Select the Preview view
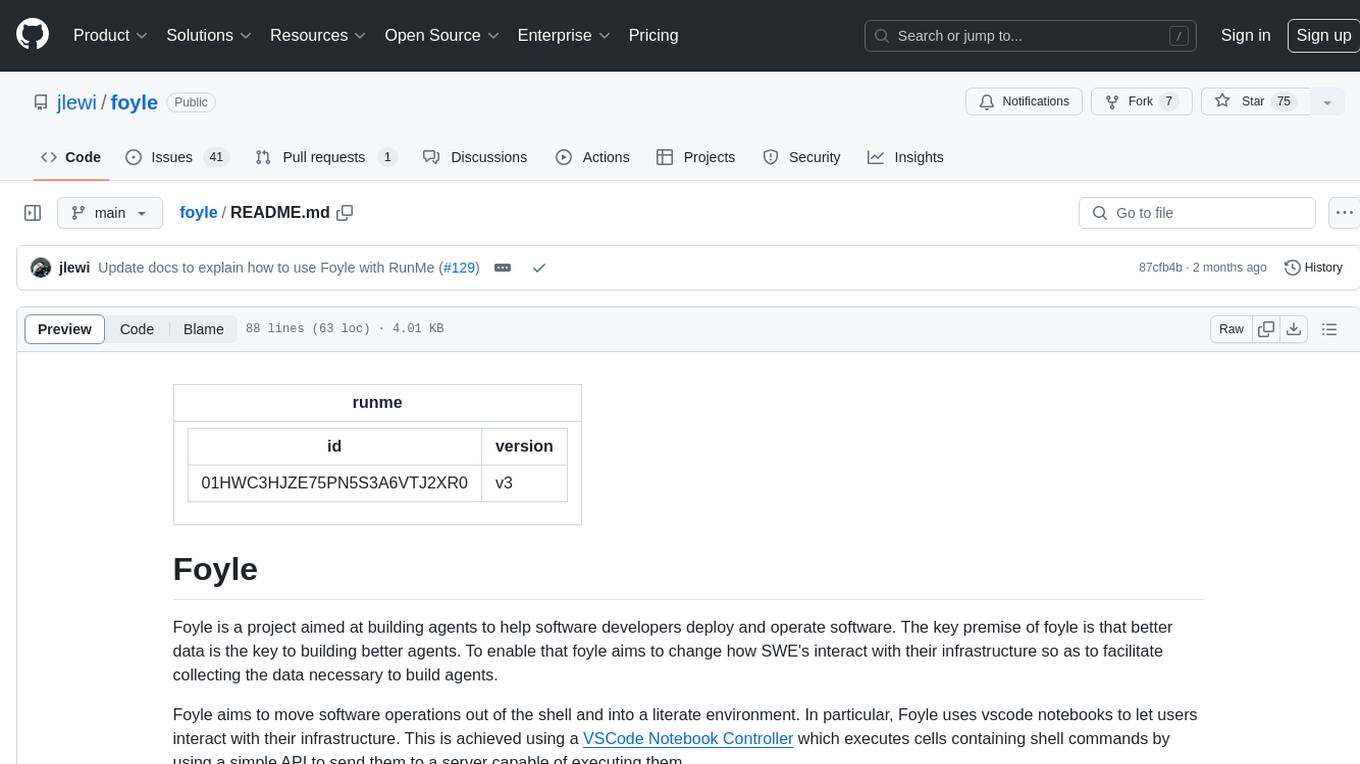1360x764 pixels. [65, 329]
